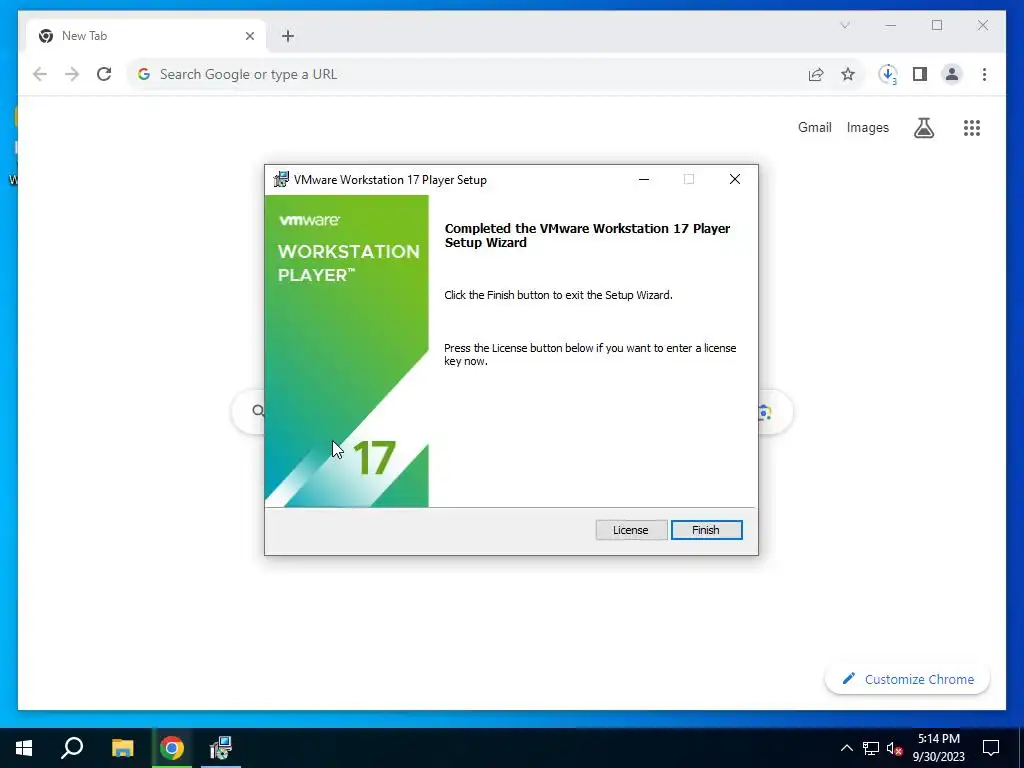Show hidden system tray icons
Image resolution: width=1024 pixels, height=768 pixels.
tap(846, 748)
